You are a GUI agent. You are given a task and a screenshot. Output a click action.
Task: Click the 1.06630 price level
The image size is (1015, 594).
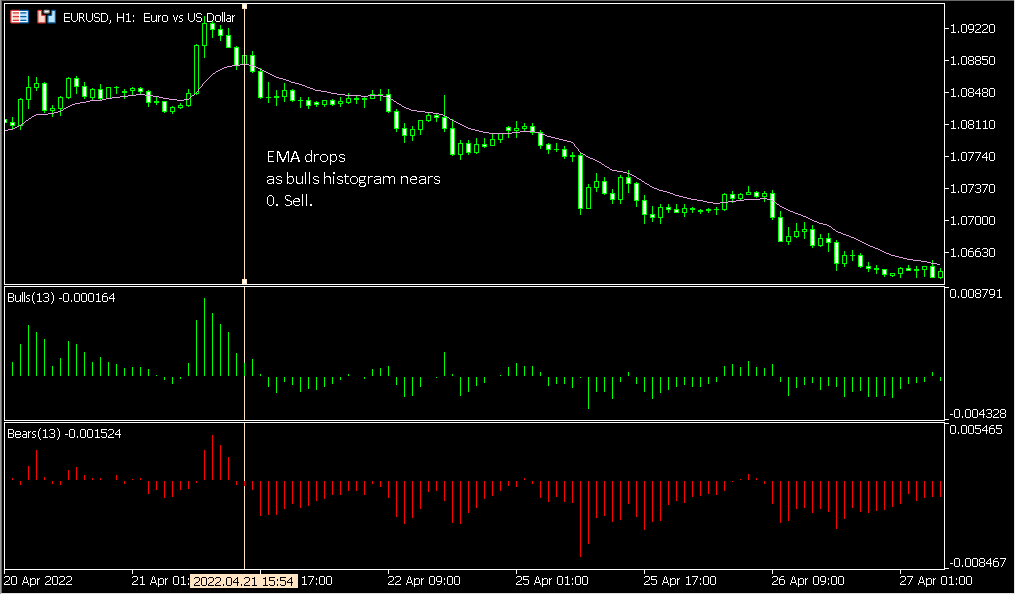tap(972, 252)
